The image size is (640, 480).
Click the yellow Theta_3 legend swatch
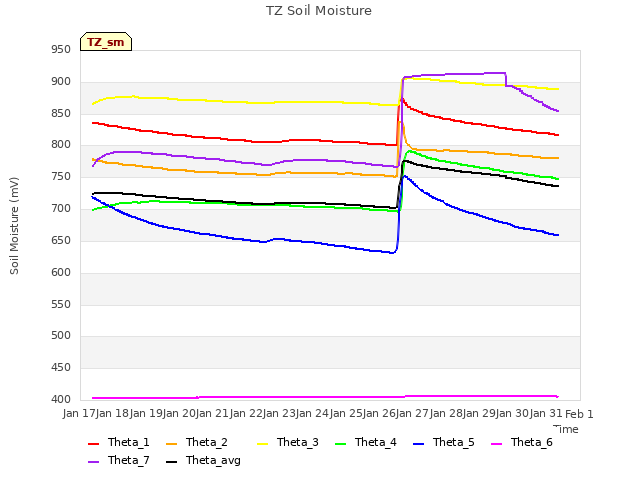(262, 444)
